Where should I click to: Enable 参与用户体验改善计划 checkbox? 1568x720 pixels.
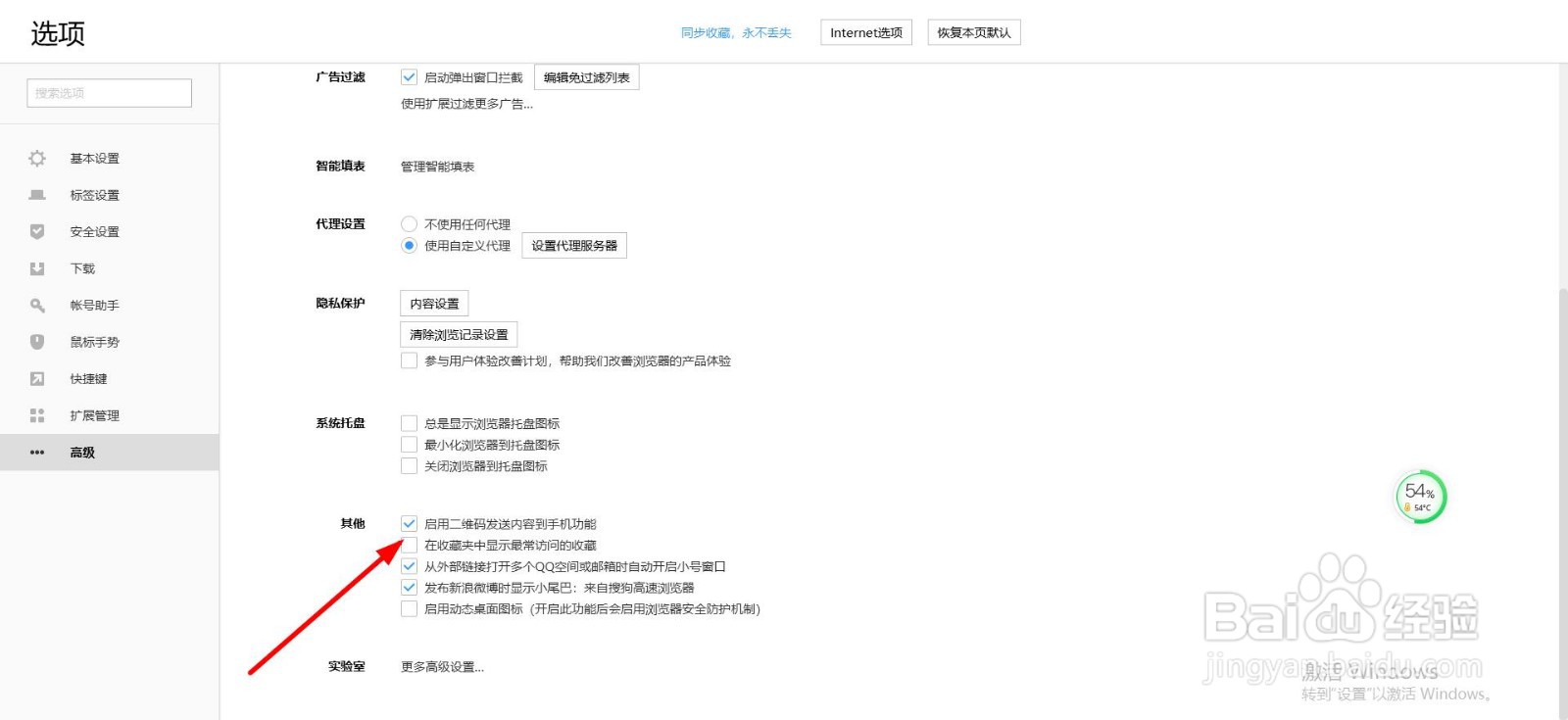pyautogui.click(x=410, y=360)
